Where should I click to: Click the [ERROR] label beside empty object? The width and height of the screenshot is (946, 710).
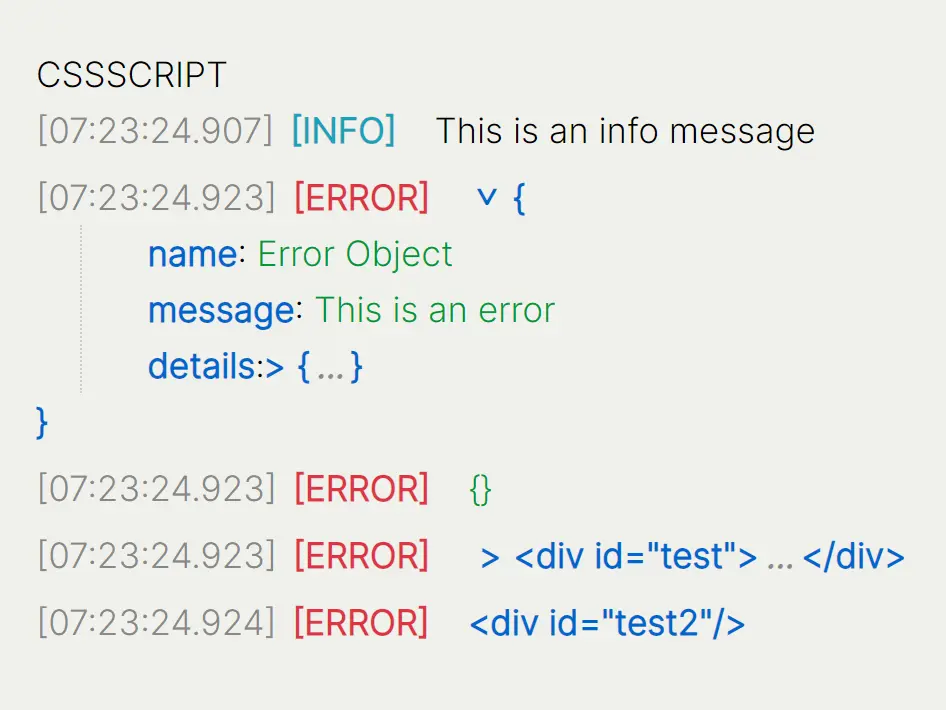361,489
